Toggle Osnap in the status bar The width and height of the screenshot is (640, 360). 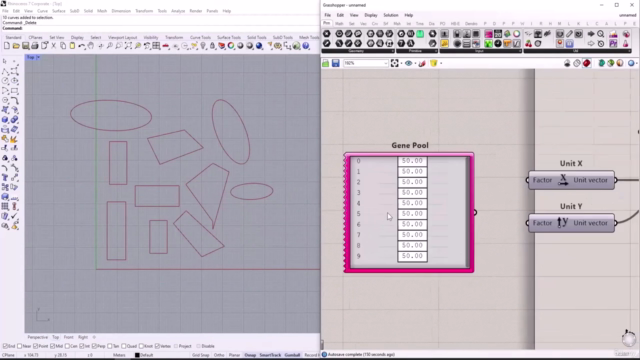point(250,355)
